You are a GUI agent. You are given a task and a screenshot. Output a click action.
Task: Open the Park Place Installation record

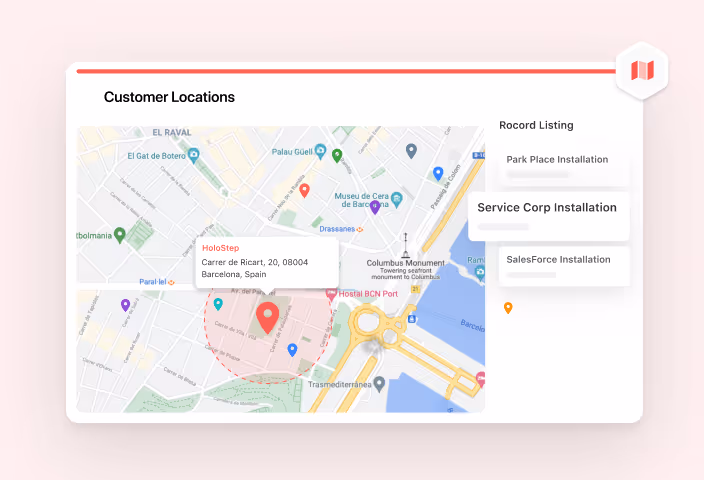point(563,167)
